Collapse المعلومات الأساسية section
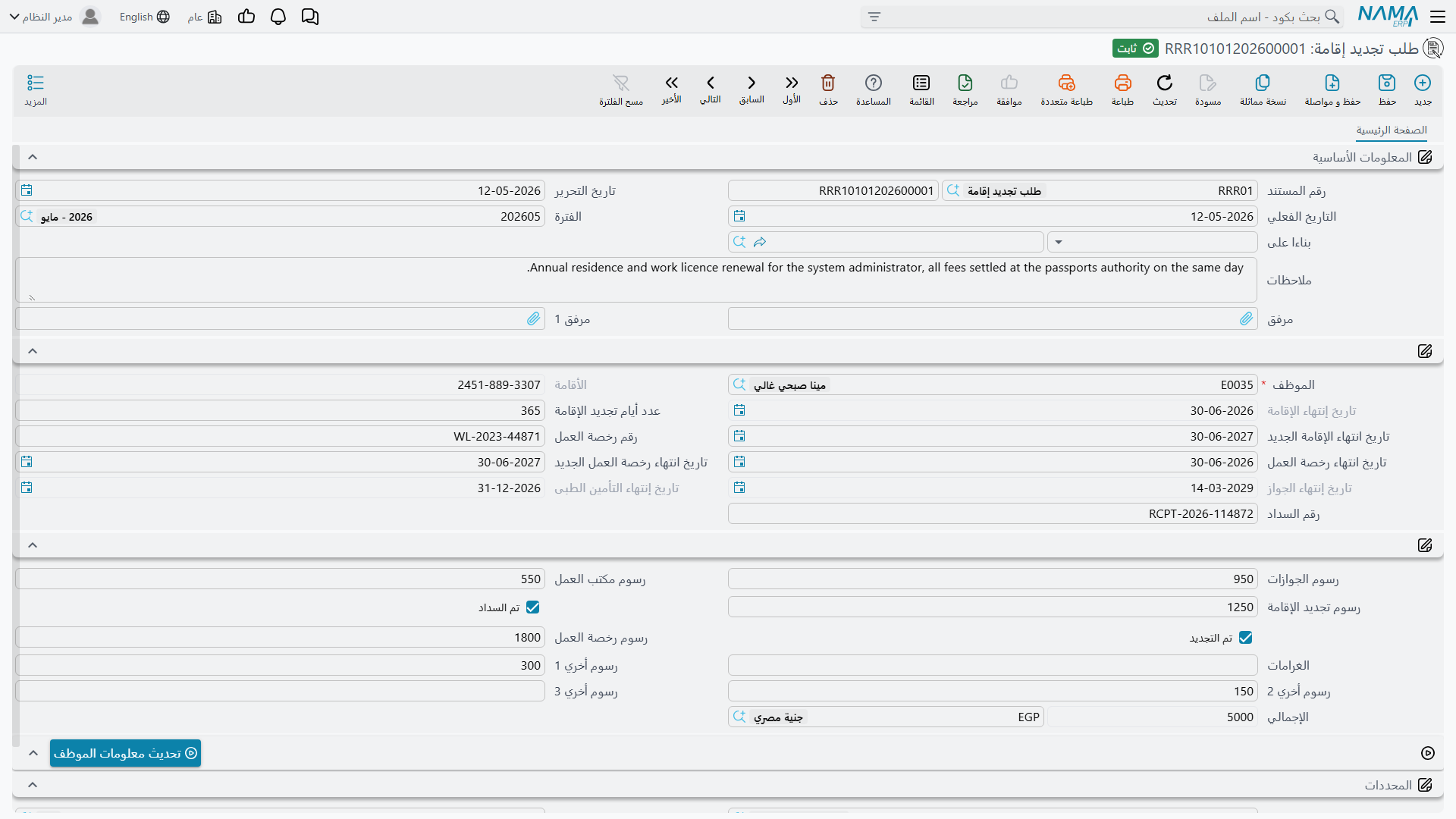This screenshot has width=1456, height=819. coord(33,157)
